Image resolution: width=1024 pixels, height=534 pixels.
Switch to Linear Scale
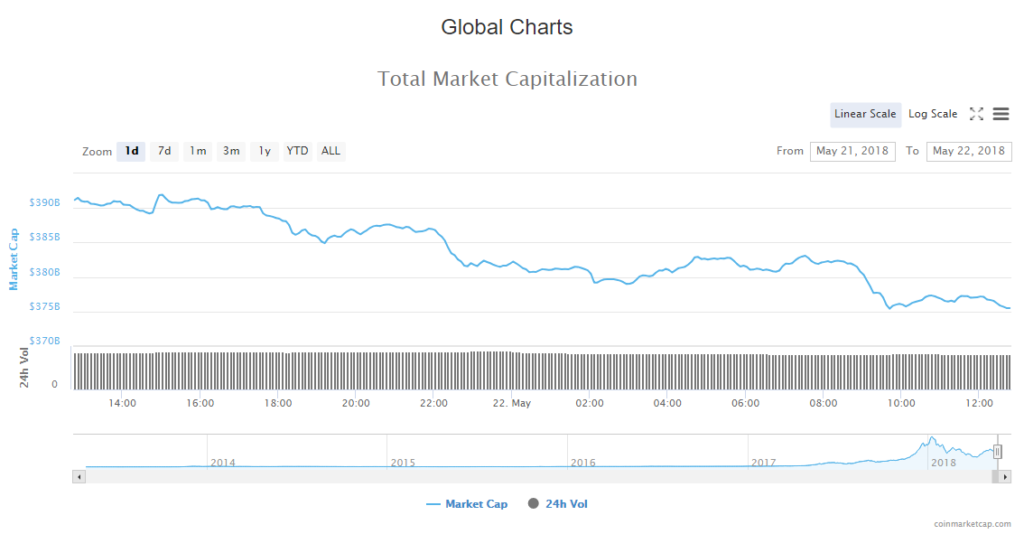coord(865,114)
